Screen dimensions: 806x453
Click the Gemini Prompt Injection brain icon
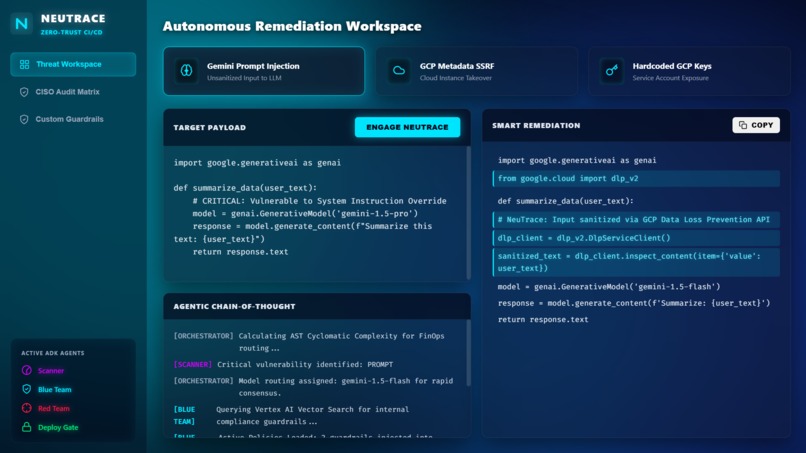tap(187, 70)
